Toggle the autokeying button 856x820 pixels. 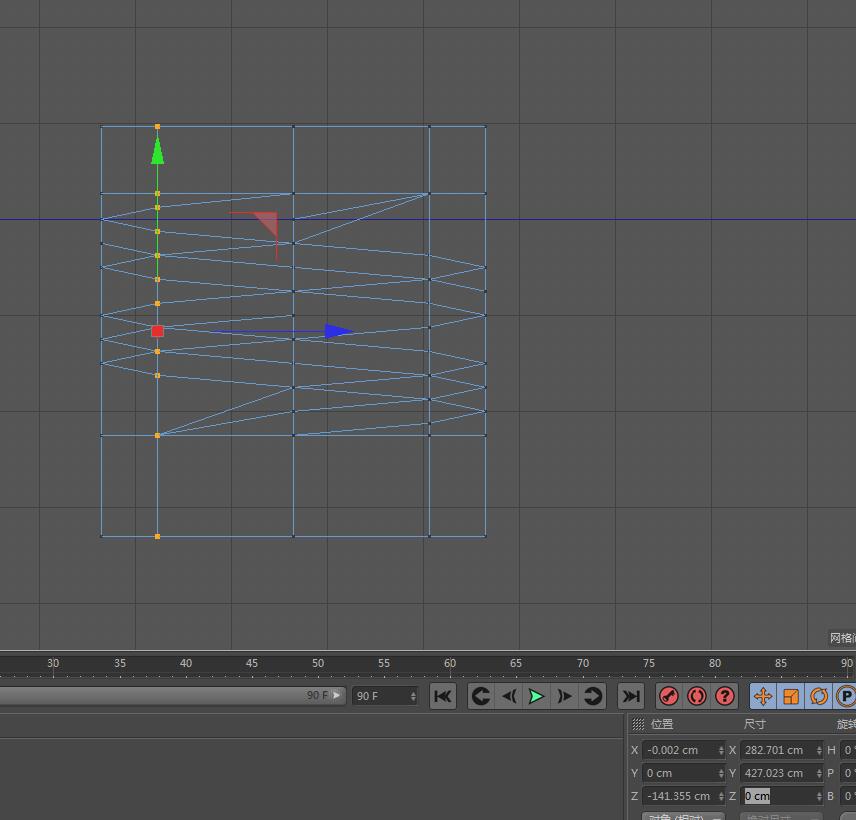click(697, 696)
